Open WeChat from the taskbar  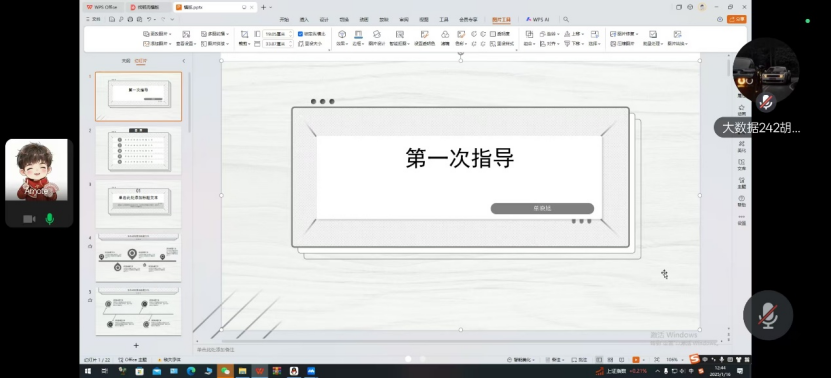225,371
